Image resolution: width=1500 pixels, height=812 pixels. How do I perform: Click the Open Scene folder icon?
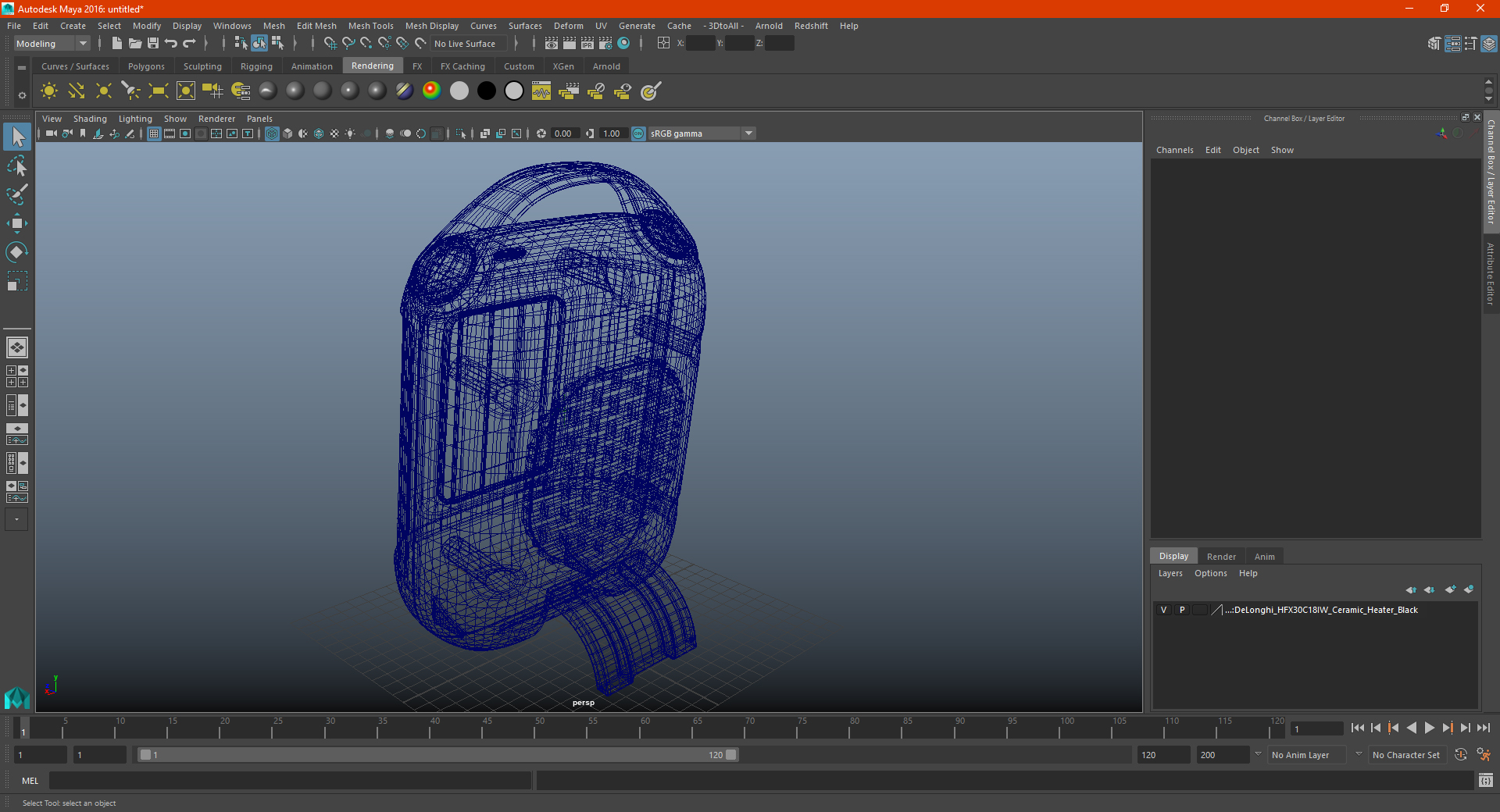coord(134,44)
